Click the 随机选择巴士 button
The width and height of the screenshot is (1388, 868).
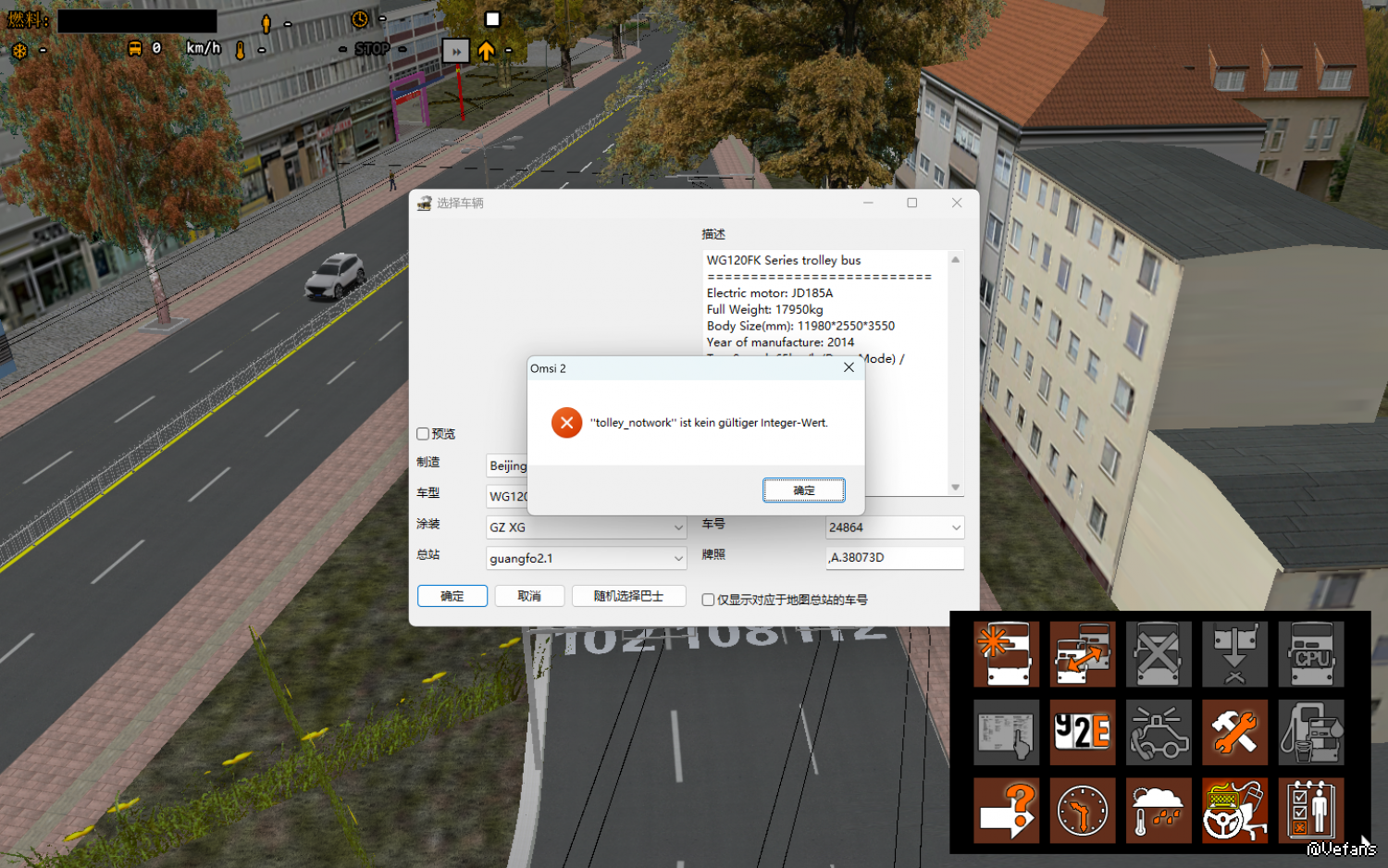628,596
